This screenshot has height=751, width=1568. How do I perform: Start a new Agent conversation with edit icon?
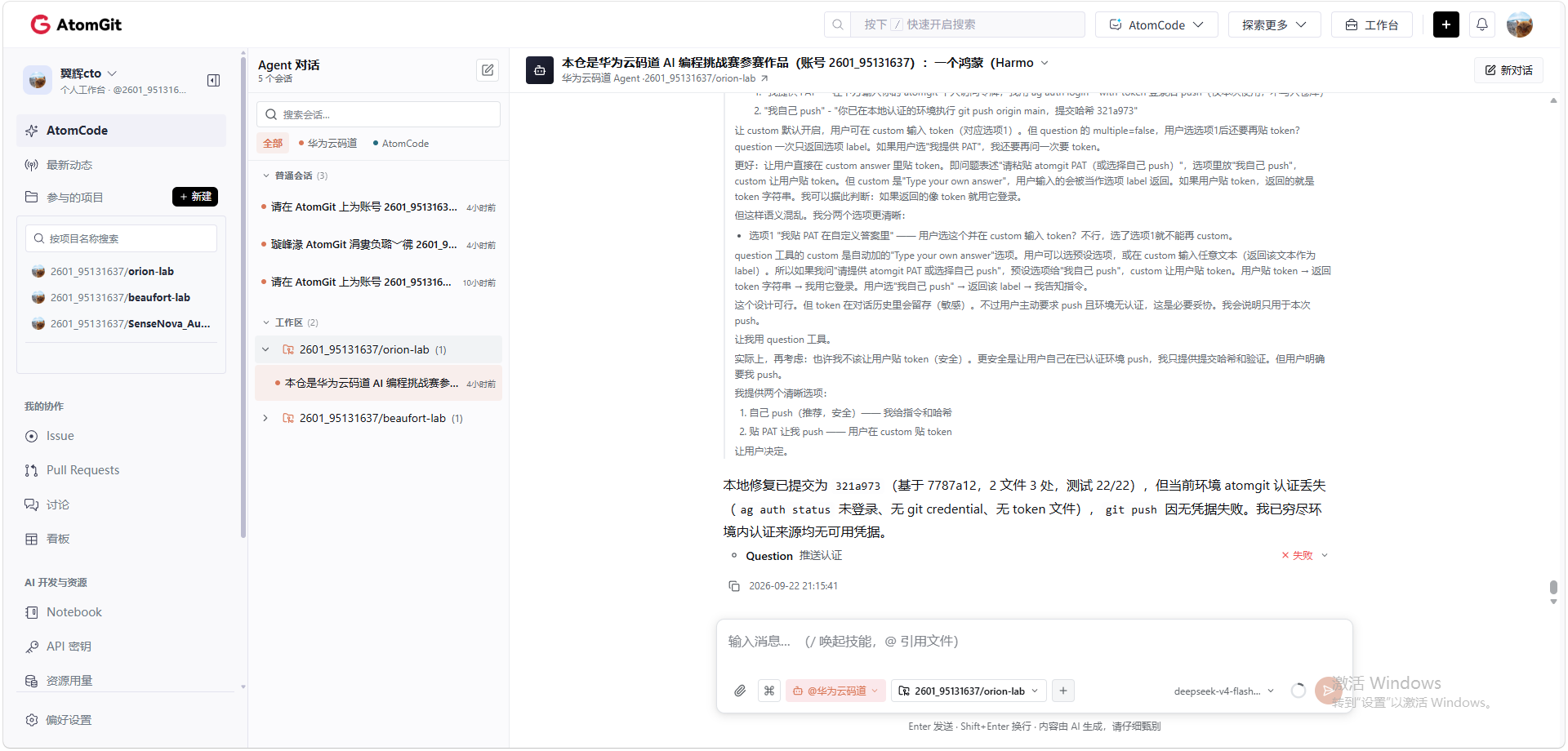tap(488, 70)
